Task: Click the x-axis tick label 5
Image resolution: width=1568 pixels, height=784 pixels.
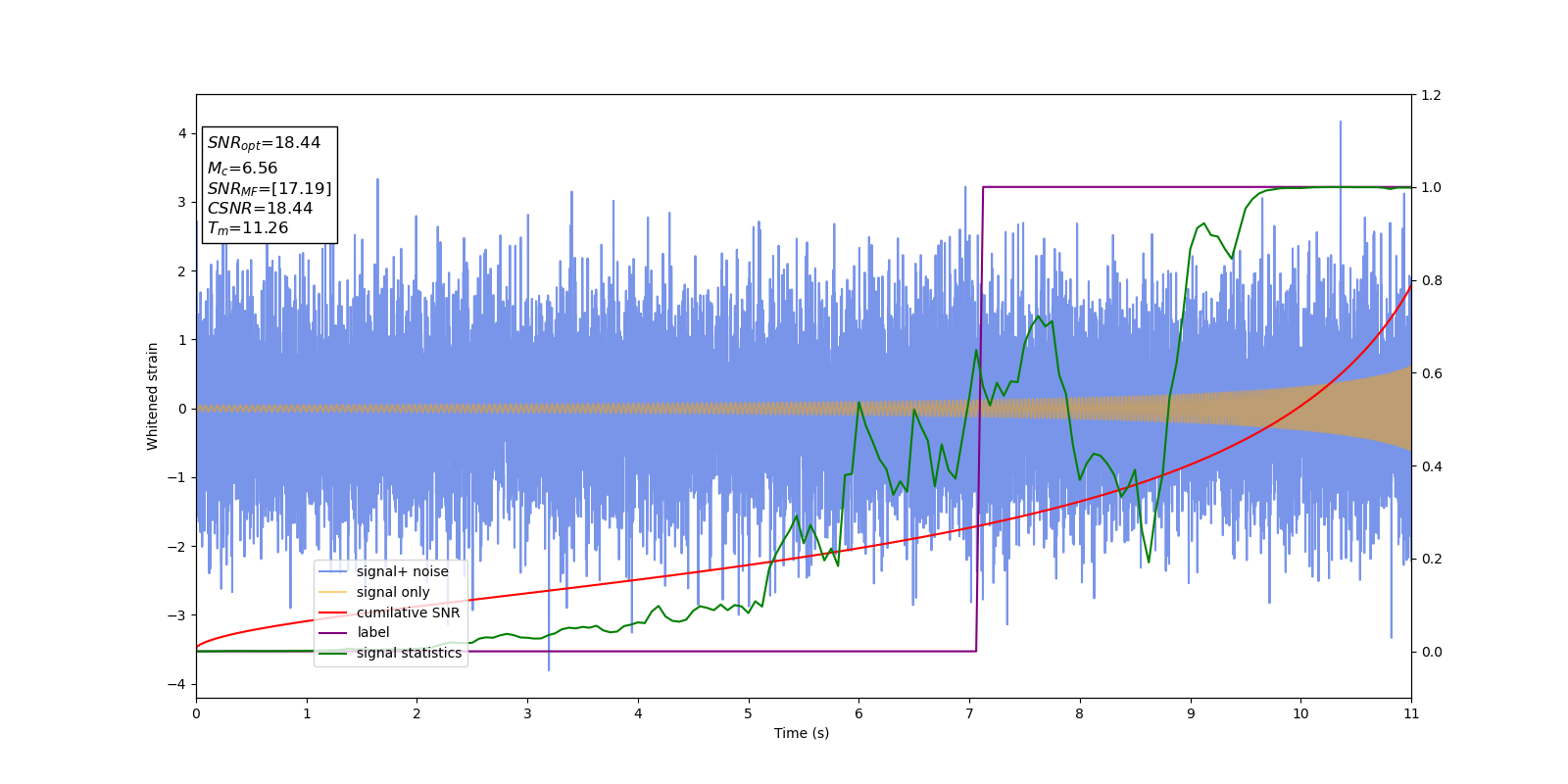Action: pyautogui.click(x=749, y=713)
